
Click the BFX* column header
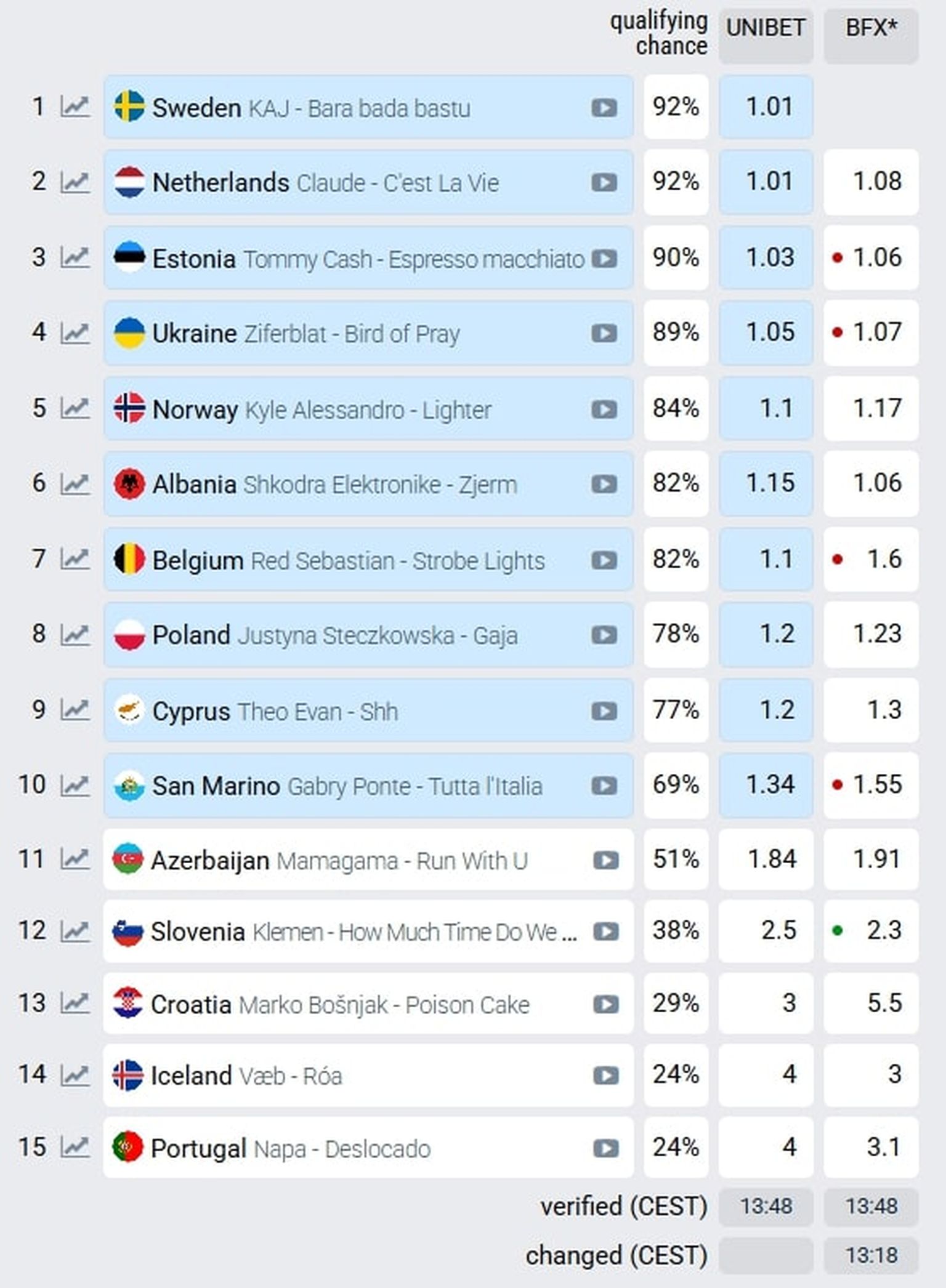pos(871,29)
